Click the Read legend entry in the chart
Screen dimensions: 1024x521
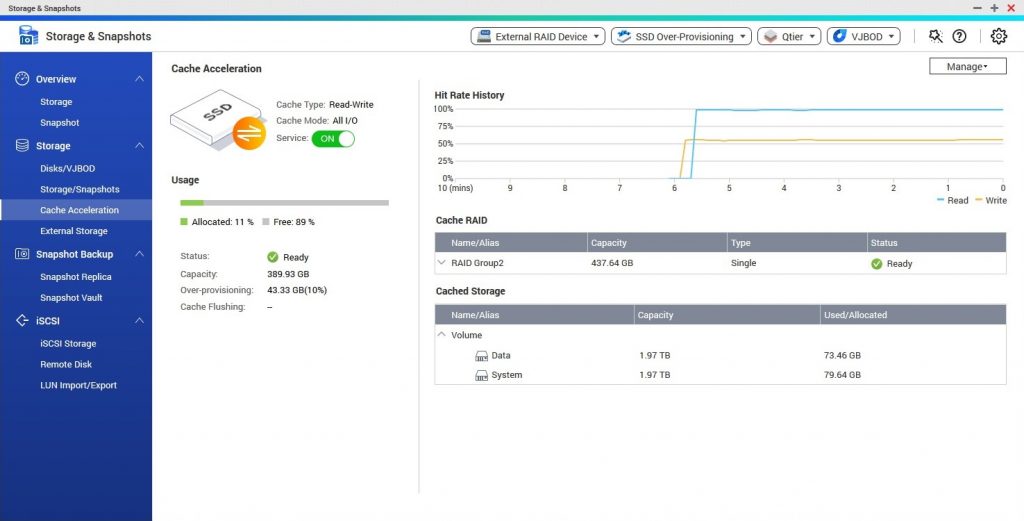pyautogui.click(x=953, y=200)
